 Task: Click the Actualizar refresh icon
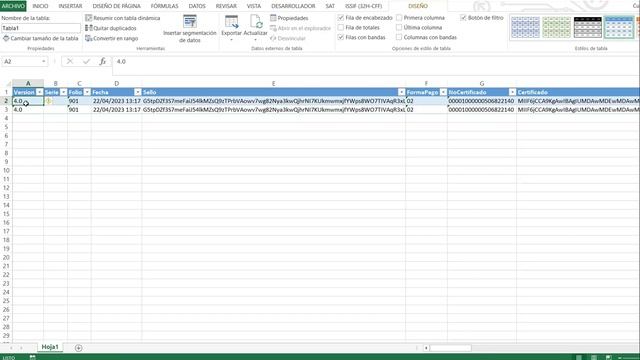(x=256, y=22)
